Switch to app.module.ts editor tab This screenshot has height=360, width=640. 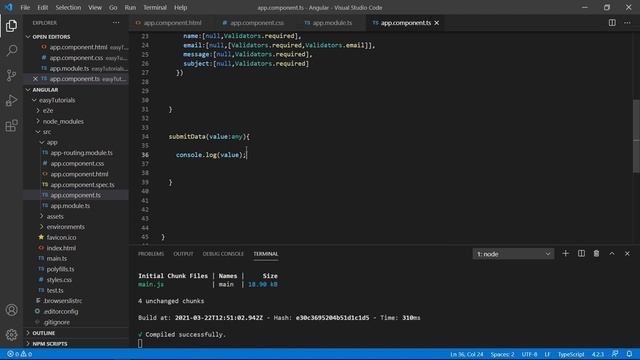(332, 23)
